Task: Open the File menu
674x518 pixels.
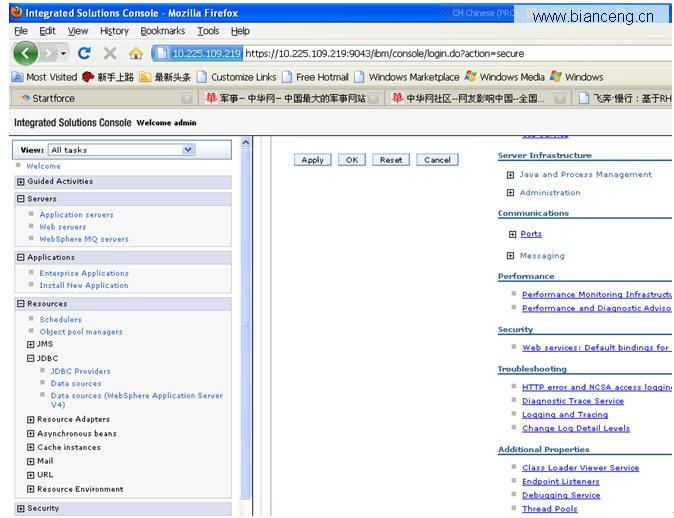Action: [21, 31]
